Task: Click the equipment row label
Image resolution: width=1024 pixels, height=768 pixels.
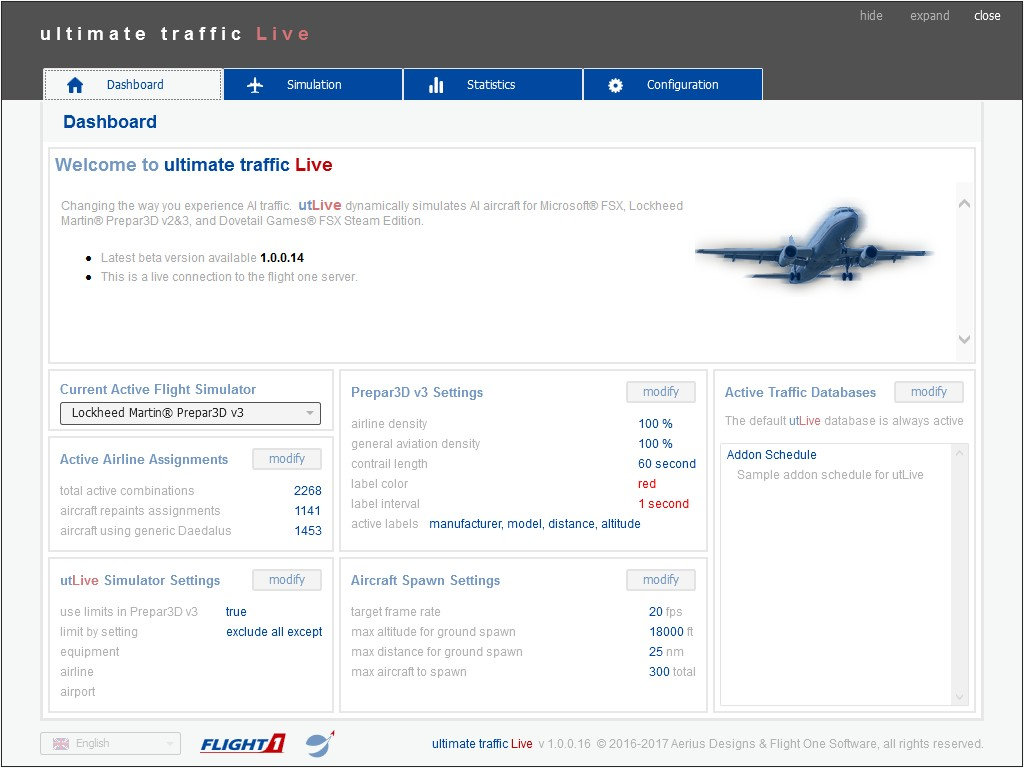Action: click(89, 652)
